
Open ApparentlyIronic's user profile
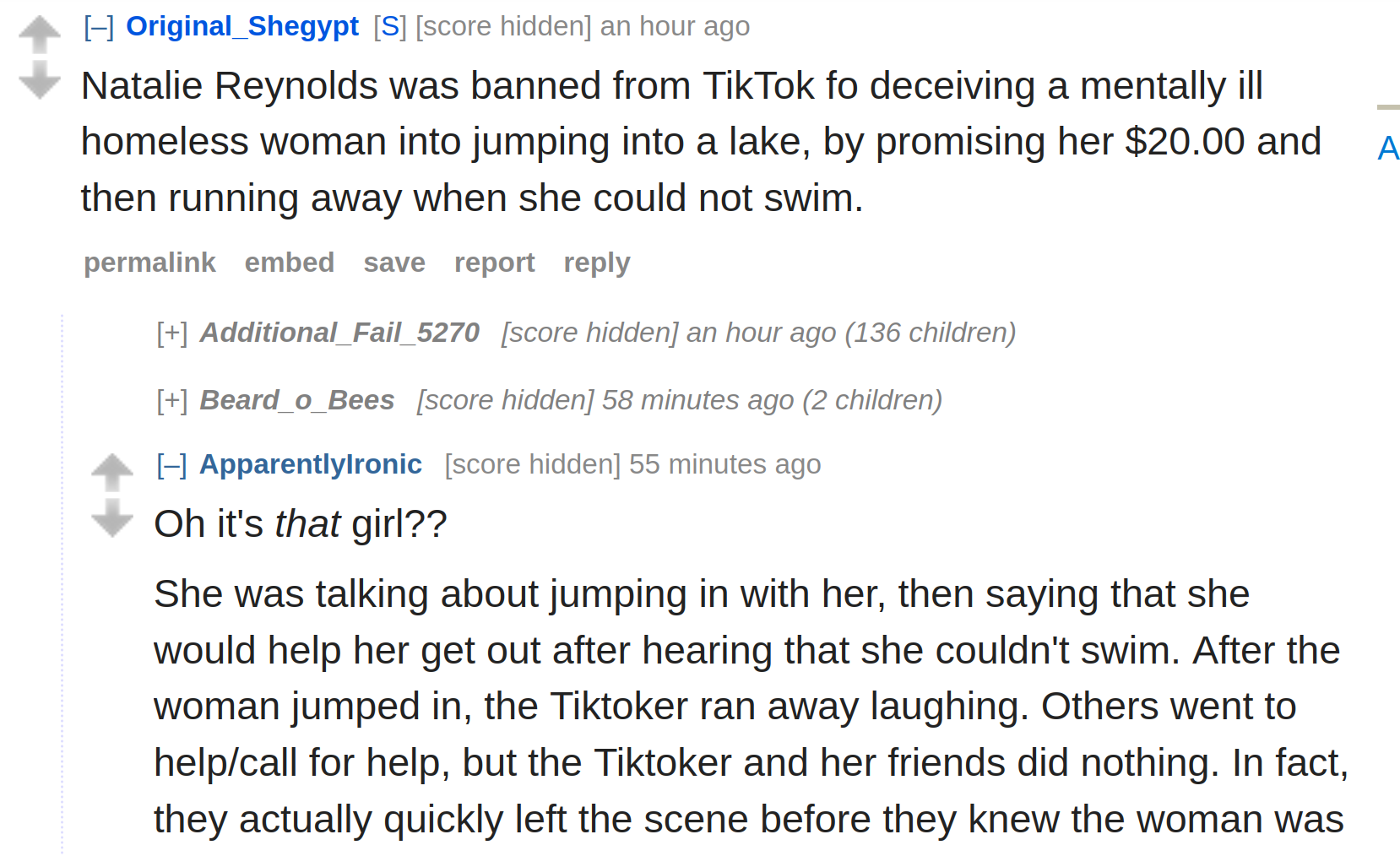(x=311, y=464)
